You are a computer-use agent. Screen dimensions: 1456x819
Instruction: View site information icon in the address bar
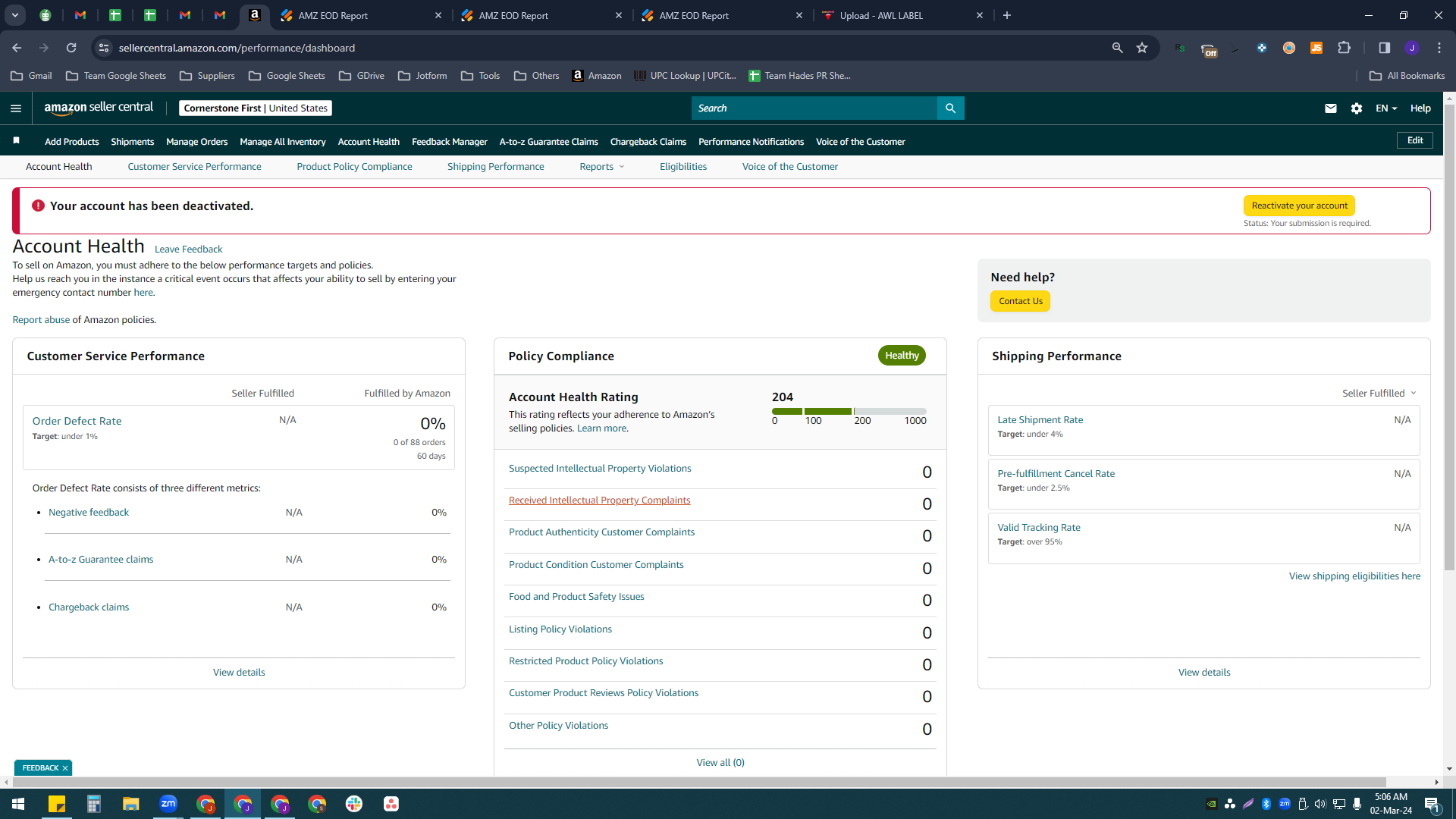tap(104, 48)
